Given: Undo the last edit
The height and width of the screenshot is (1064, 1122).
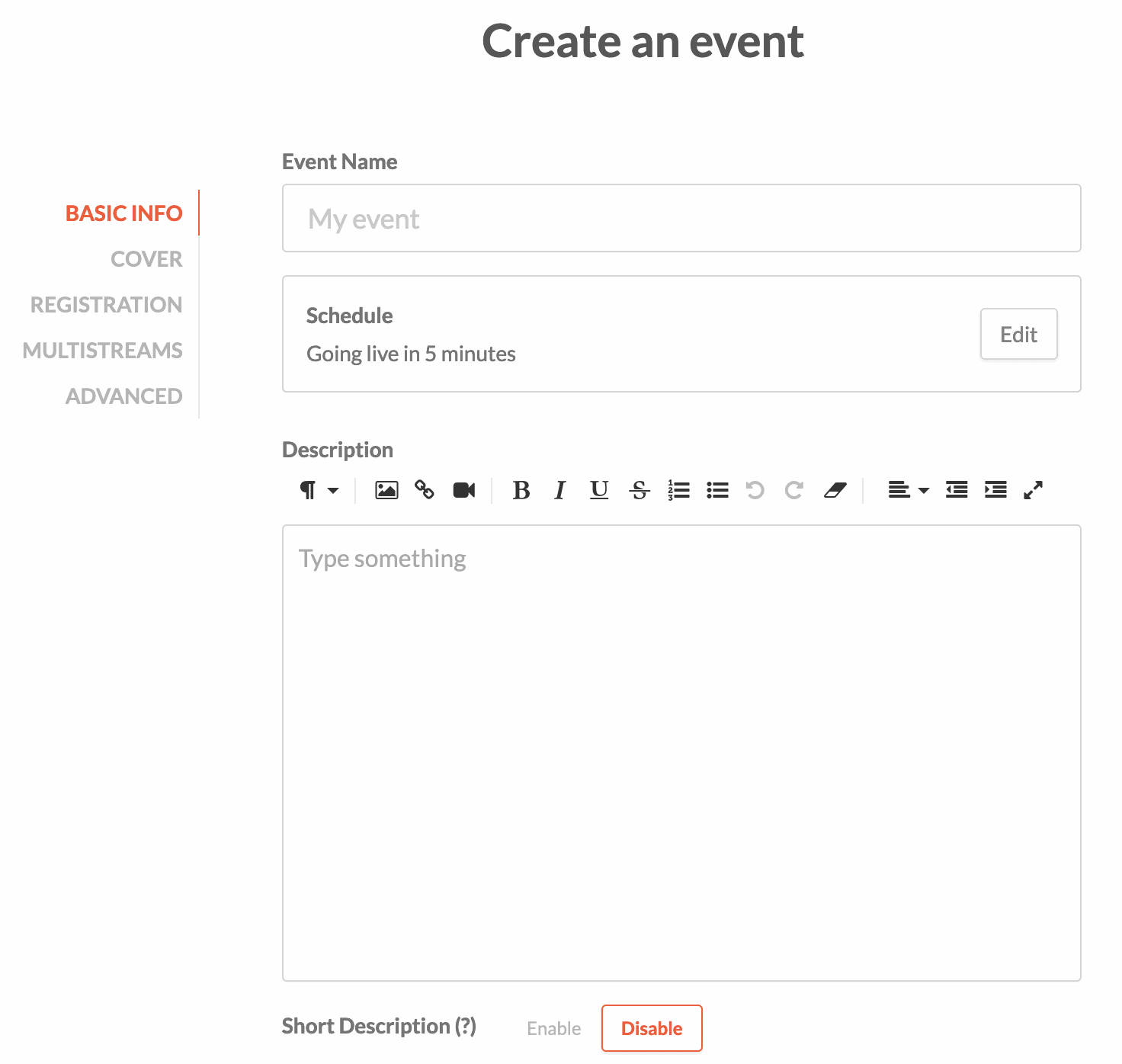Looking at the screenshot, I should tap(755, 490).
